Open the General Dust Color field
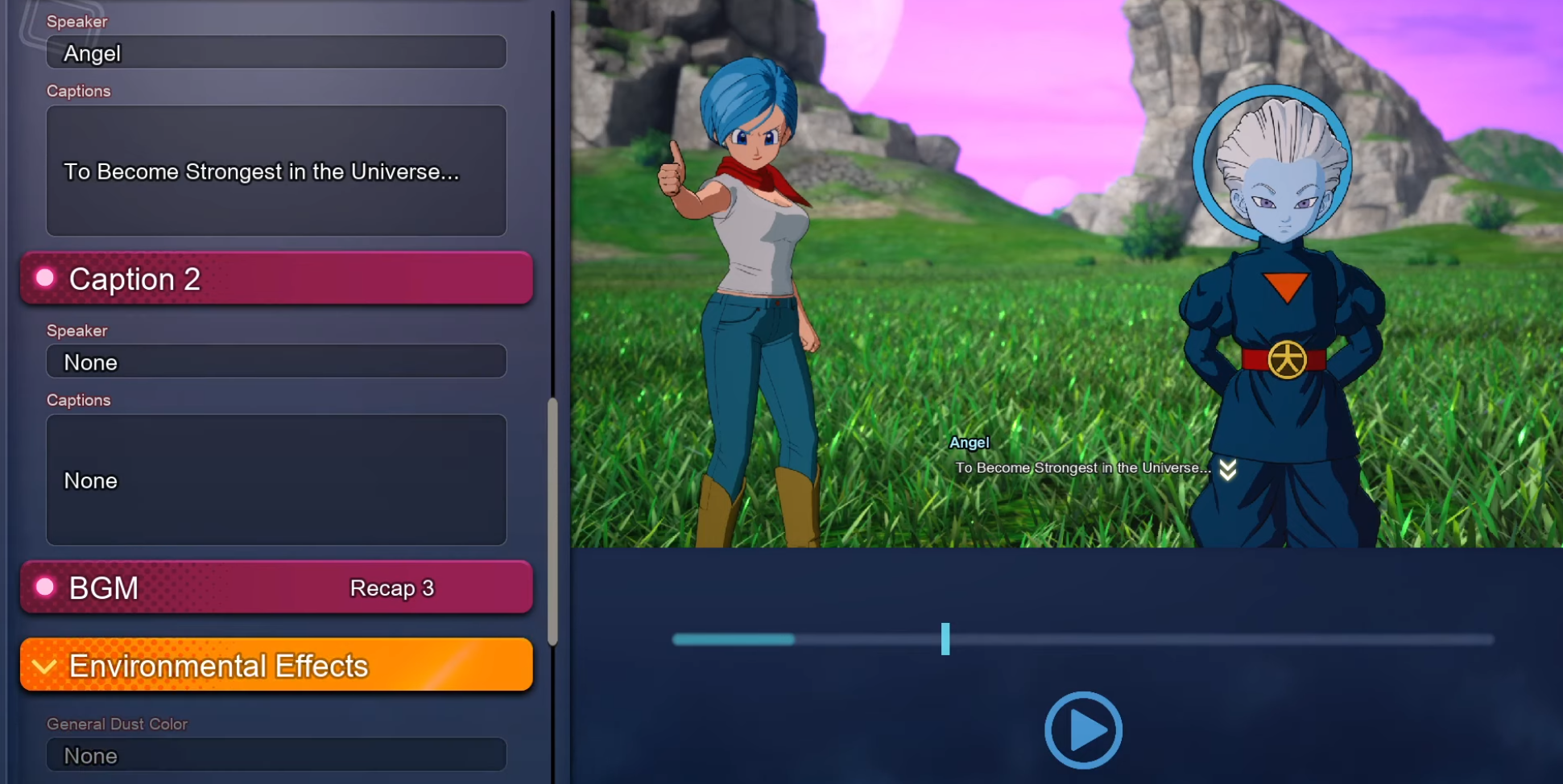The height and width of the screenshot is (784, 1563). 276,755
